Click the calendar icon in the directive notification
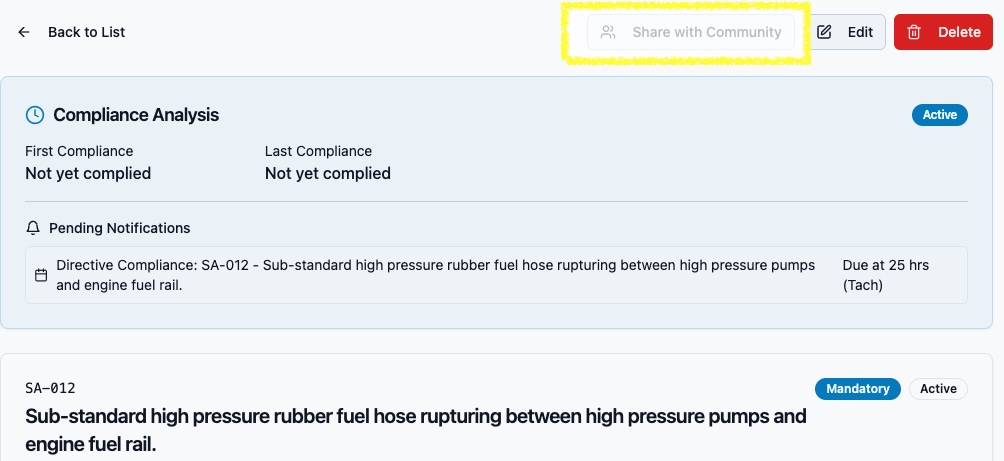This screenshot has height=461, width=1004. [41, 275]
